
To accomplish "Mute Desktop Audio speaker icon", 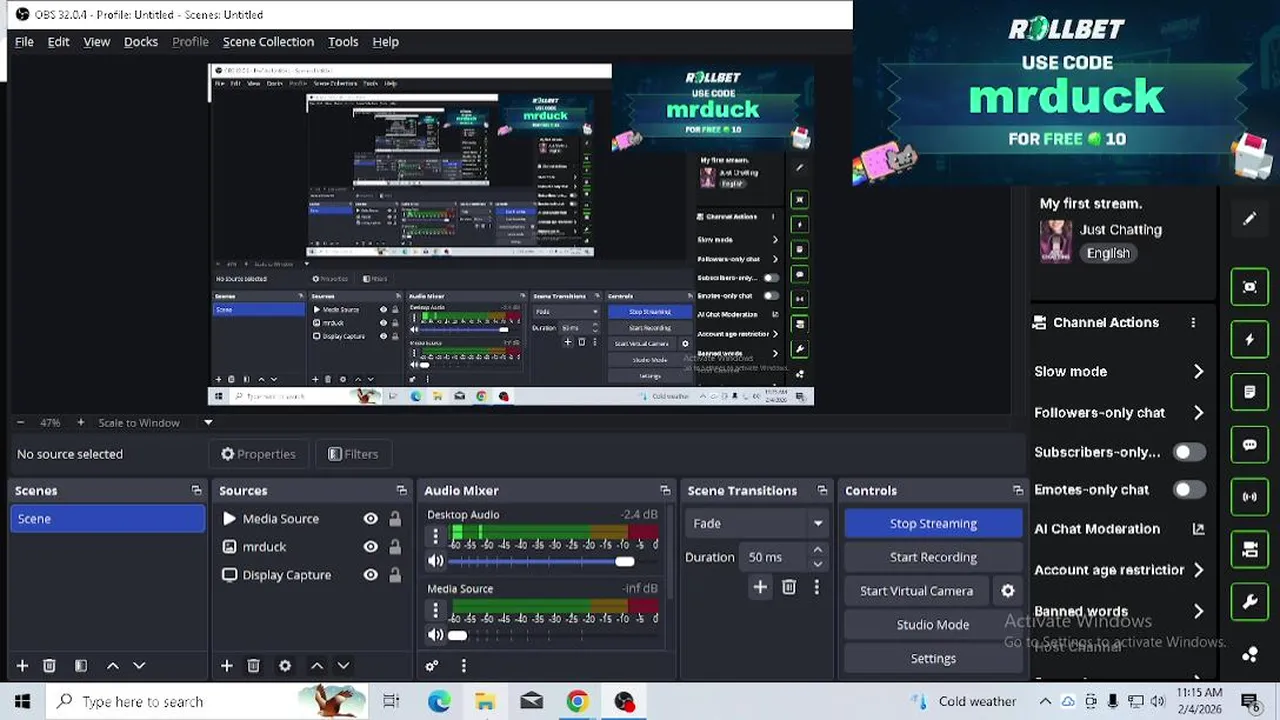I will pyautogui.click(x=435, y=561).
